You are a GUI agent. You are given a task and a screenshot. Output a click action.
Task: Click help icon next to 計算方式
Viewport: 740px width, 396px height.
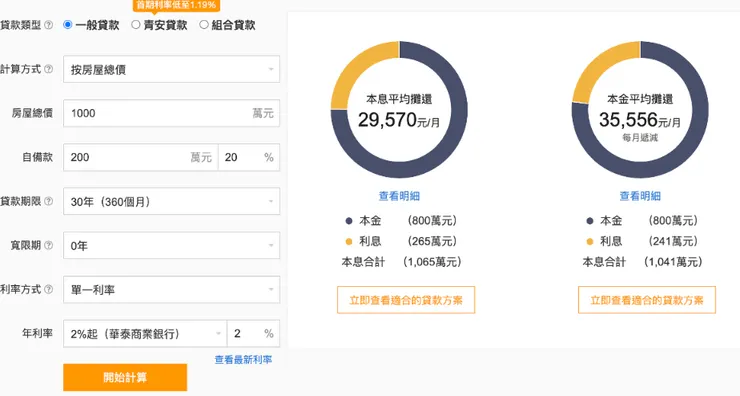48,69
